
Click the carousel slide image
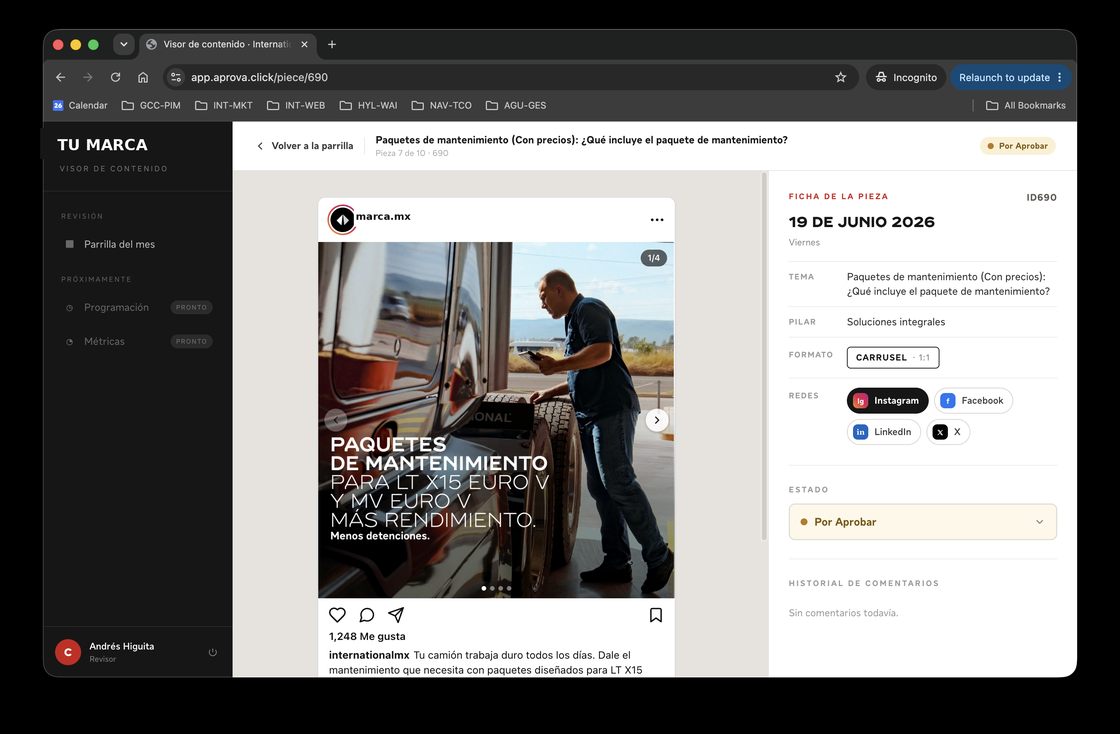coord(496,420)
